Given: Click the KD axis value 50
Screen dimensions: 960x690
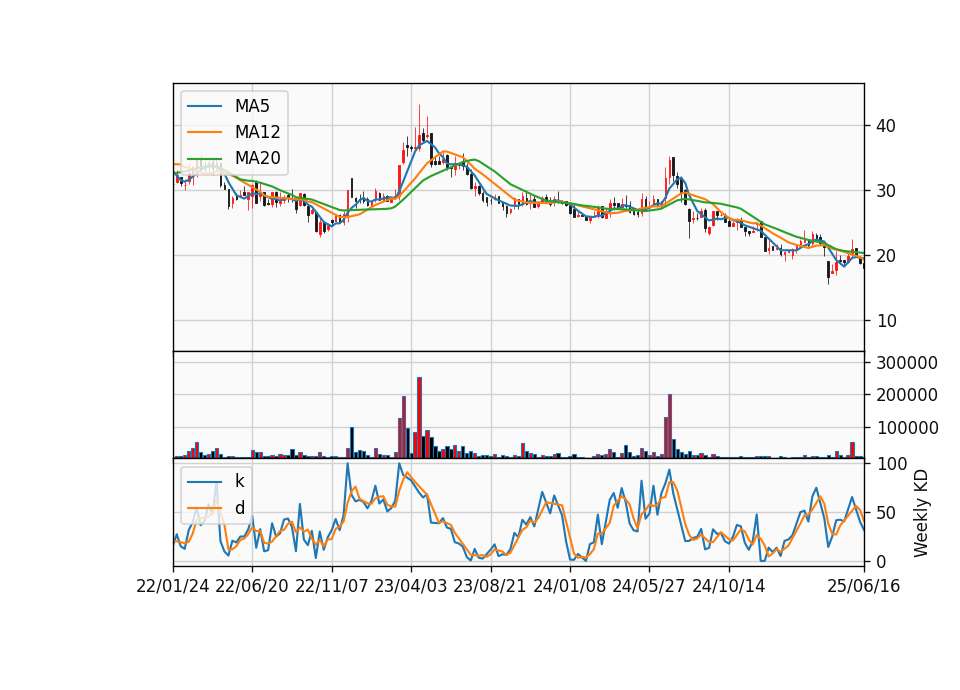Looking at the screenshot, I should (886, 513).
